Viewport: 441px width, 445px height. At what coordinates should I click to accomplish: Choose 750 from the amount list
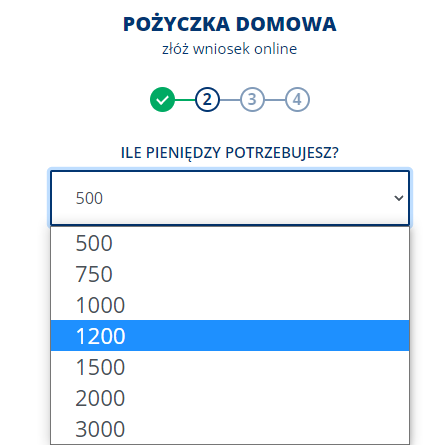230,274
